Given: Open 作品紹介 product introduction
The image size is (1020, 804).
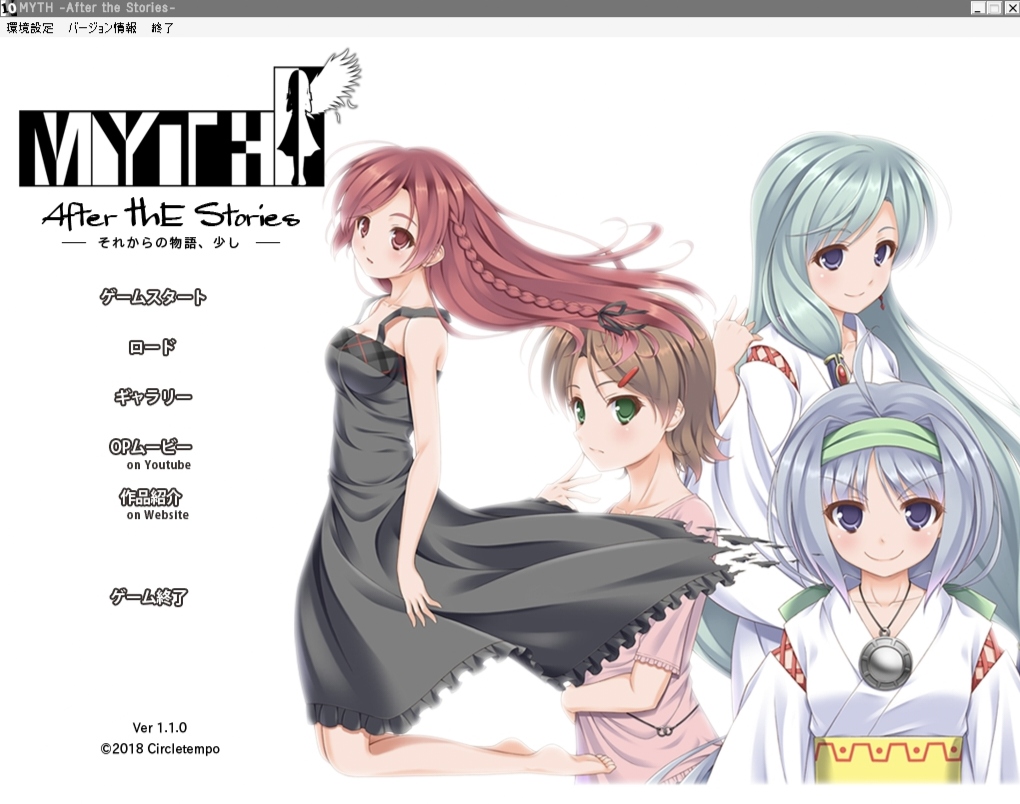Looking at the screenshot, I should coord(151,498).
